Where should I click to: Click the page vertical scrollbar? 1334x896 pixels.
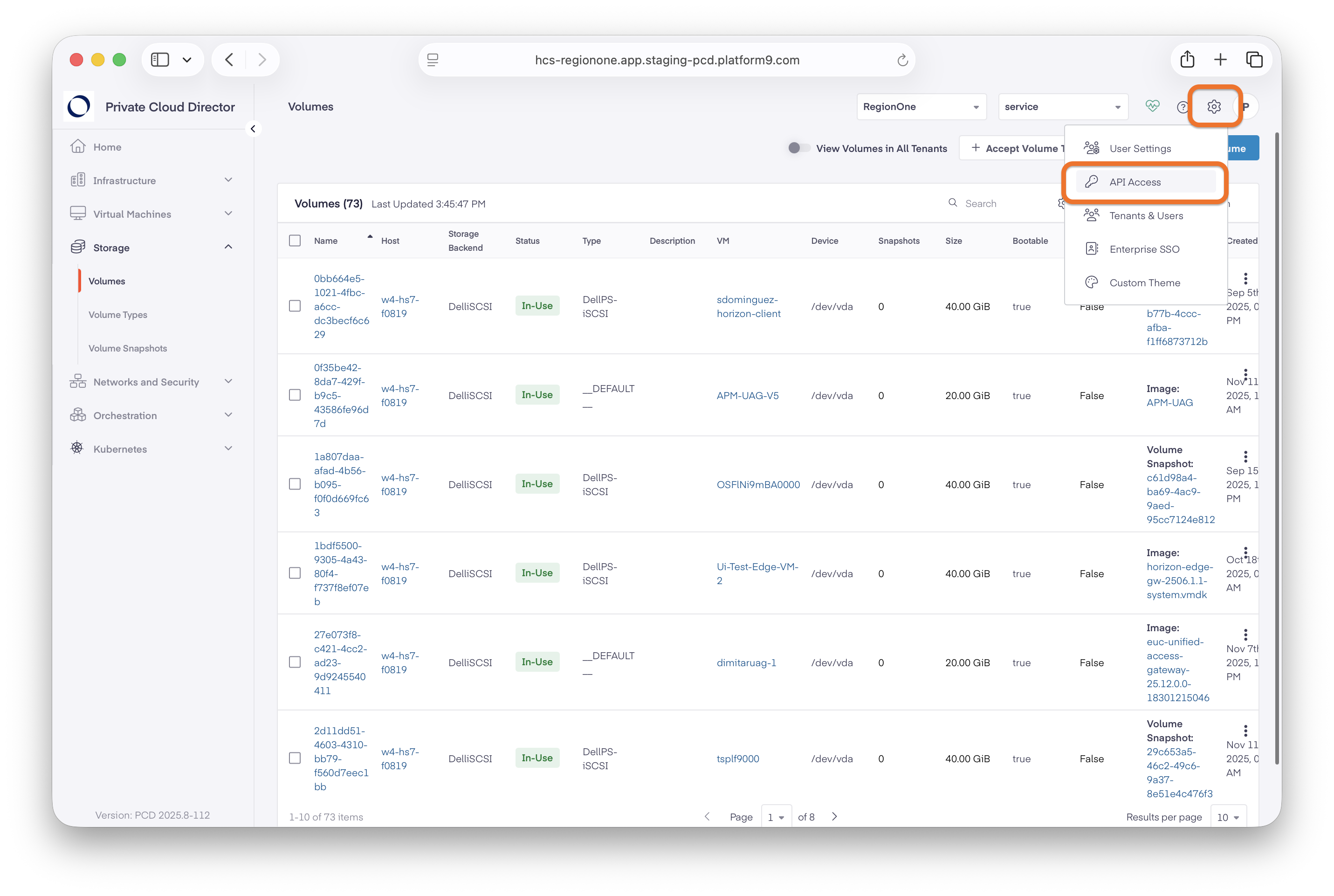[x=1276, y=448]
